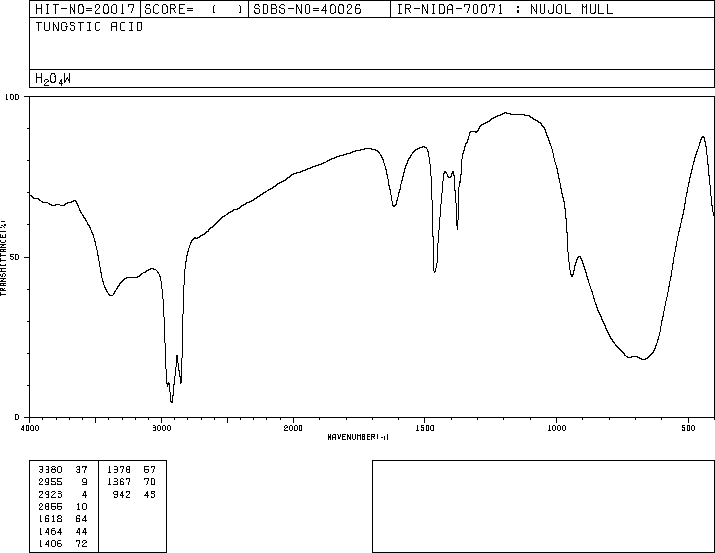This screenshot has width=715, height=553.
Task: Click the 2955 peak entry in table
Action: click(x=50, y=481)
